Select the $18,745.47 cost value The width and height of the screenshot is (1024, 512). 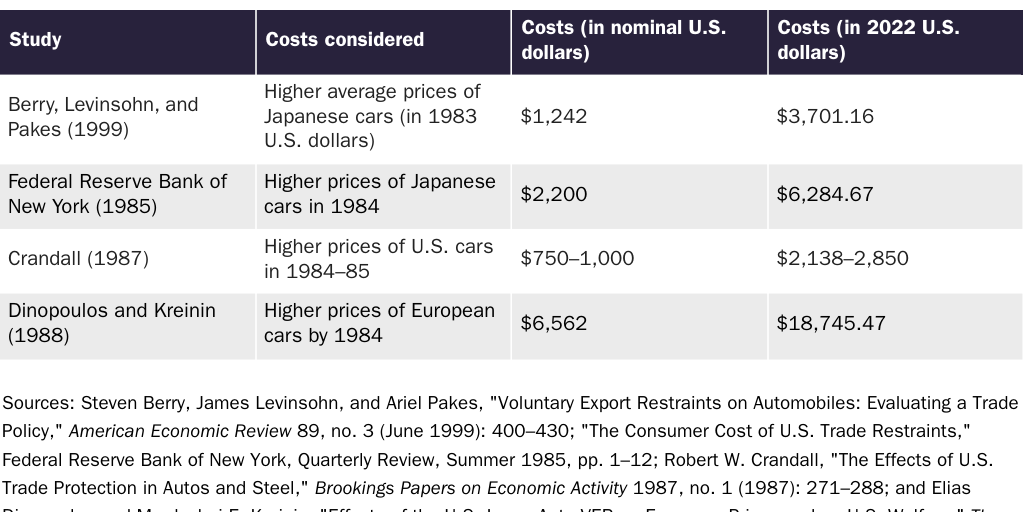tap(830, 323)
